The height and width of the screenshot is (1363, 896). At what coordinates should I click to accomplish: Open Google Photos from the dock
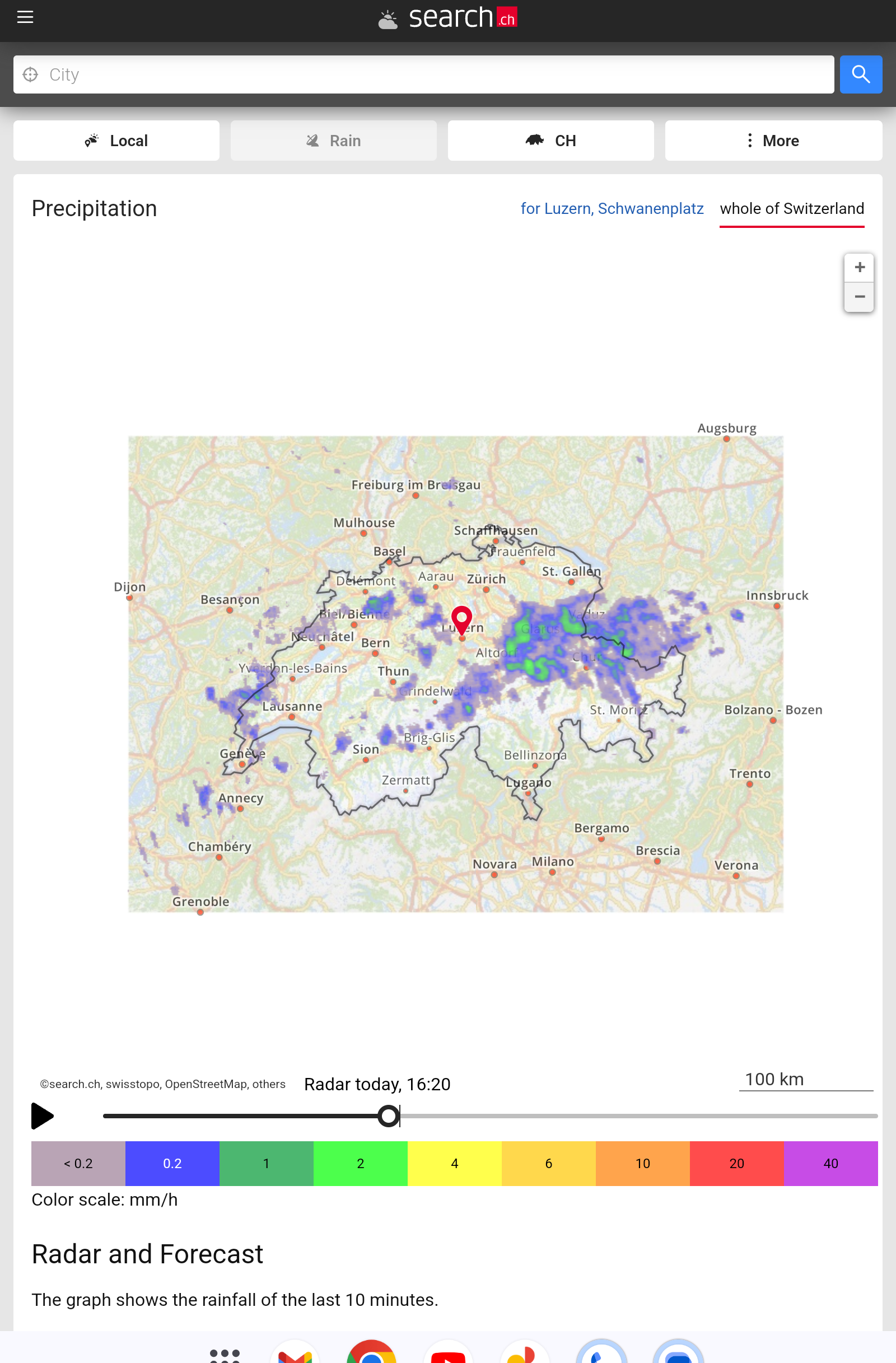point(524,1353)
